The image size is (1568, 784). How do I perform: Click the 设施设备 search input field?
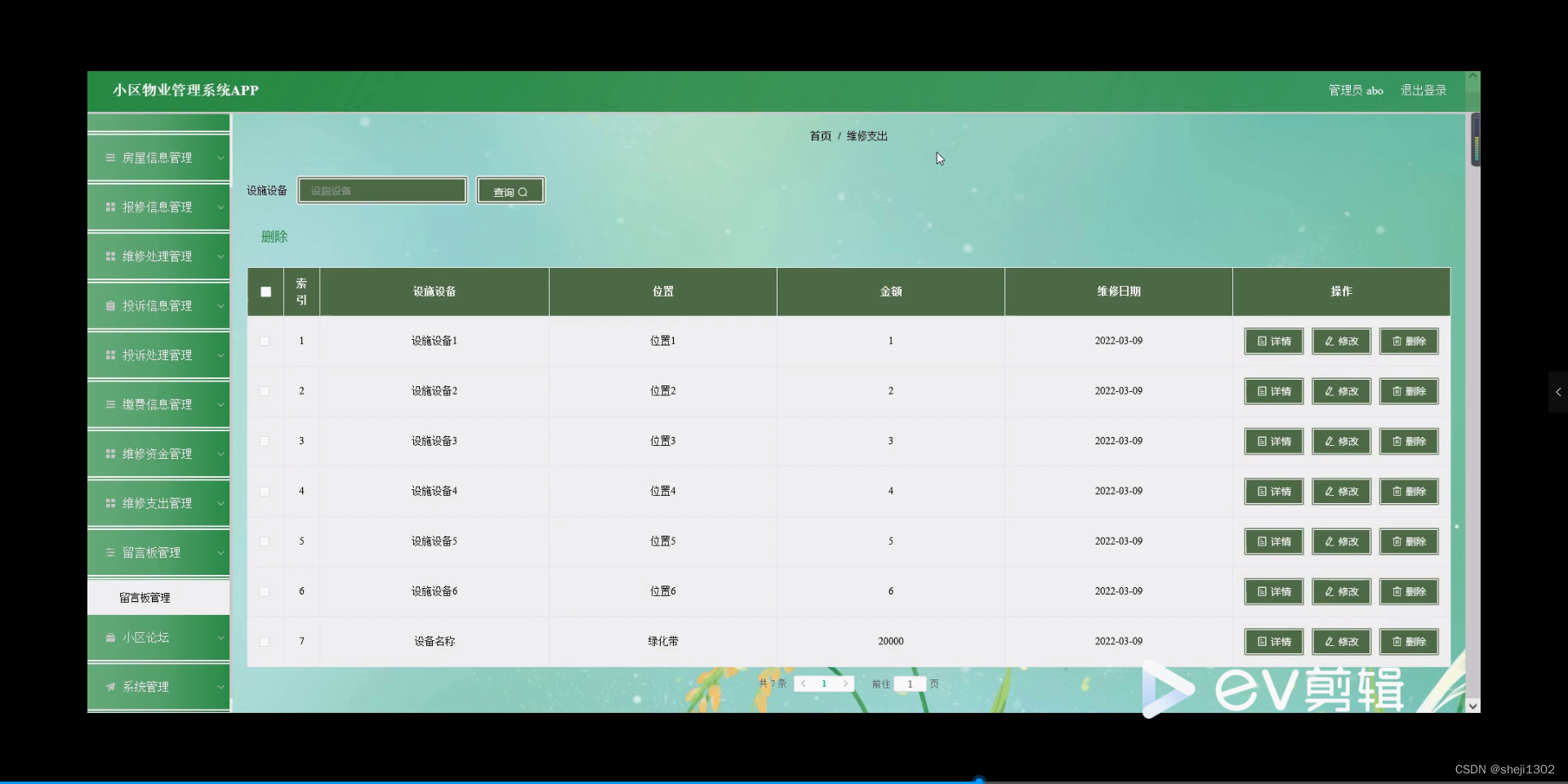[x=381, y=190]
